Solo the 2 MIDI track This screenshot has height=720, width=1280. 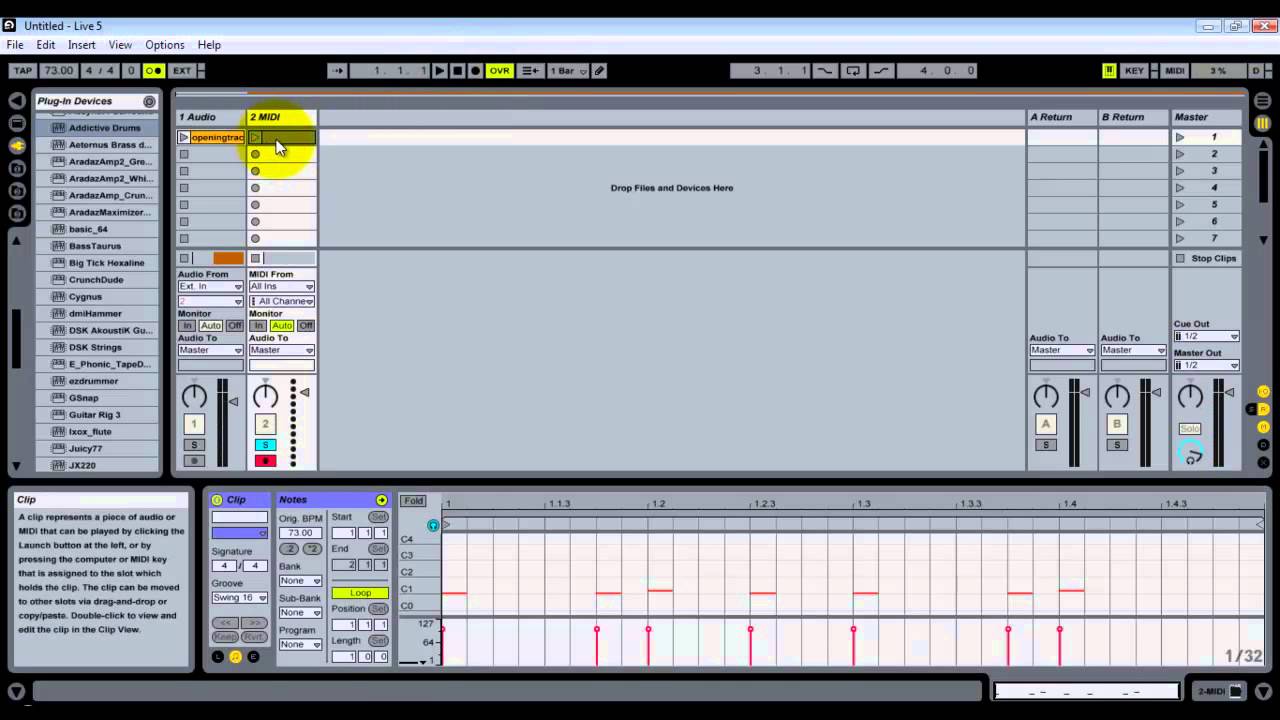pyautogui.click(x=265, y=445)
